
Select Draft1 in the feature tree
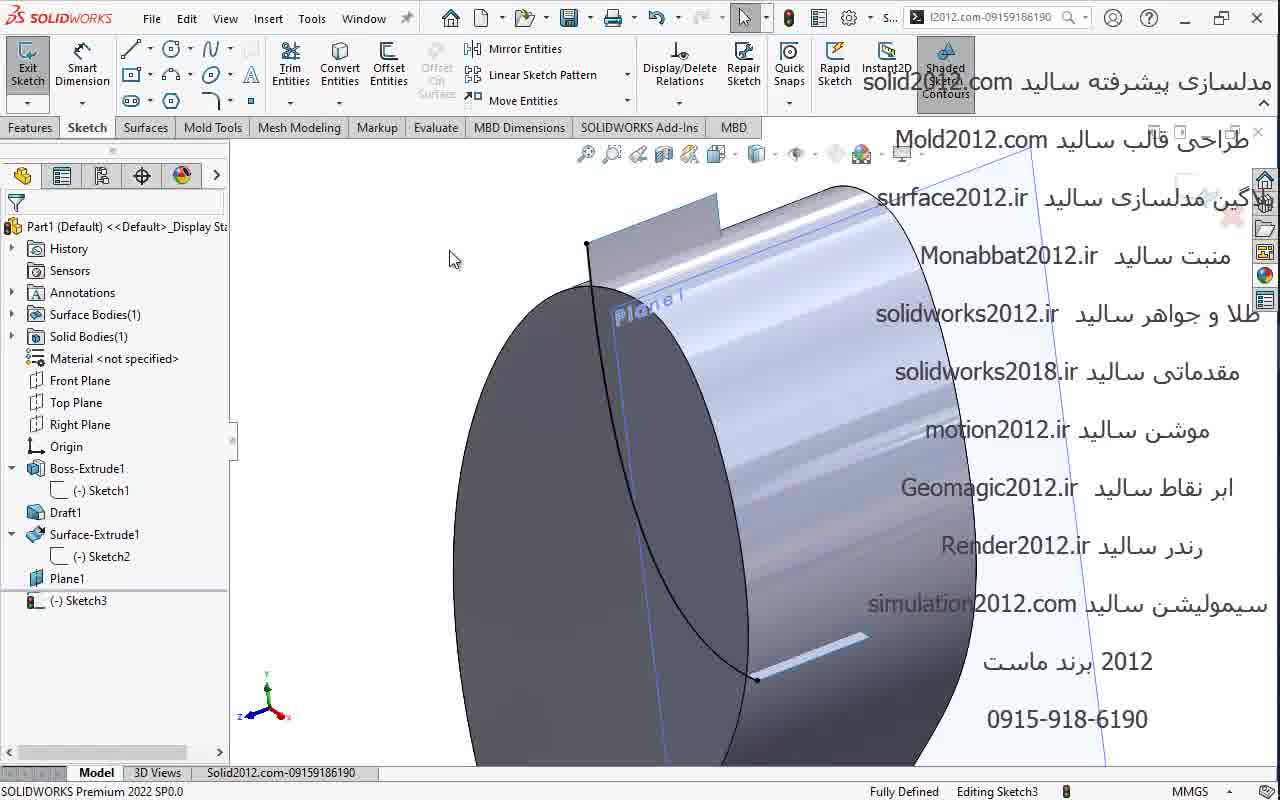pyautogui.click(x=66, y=513)
